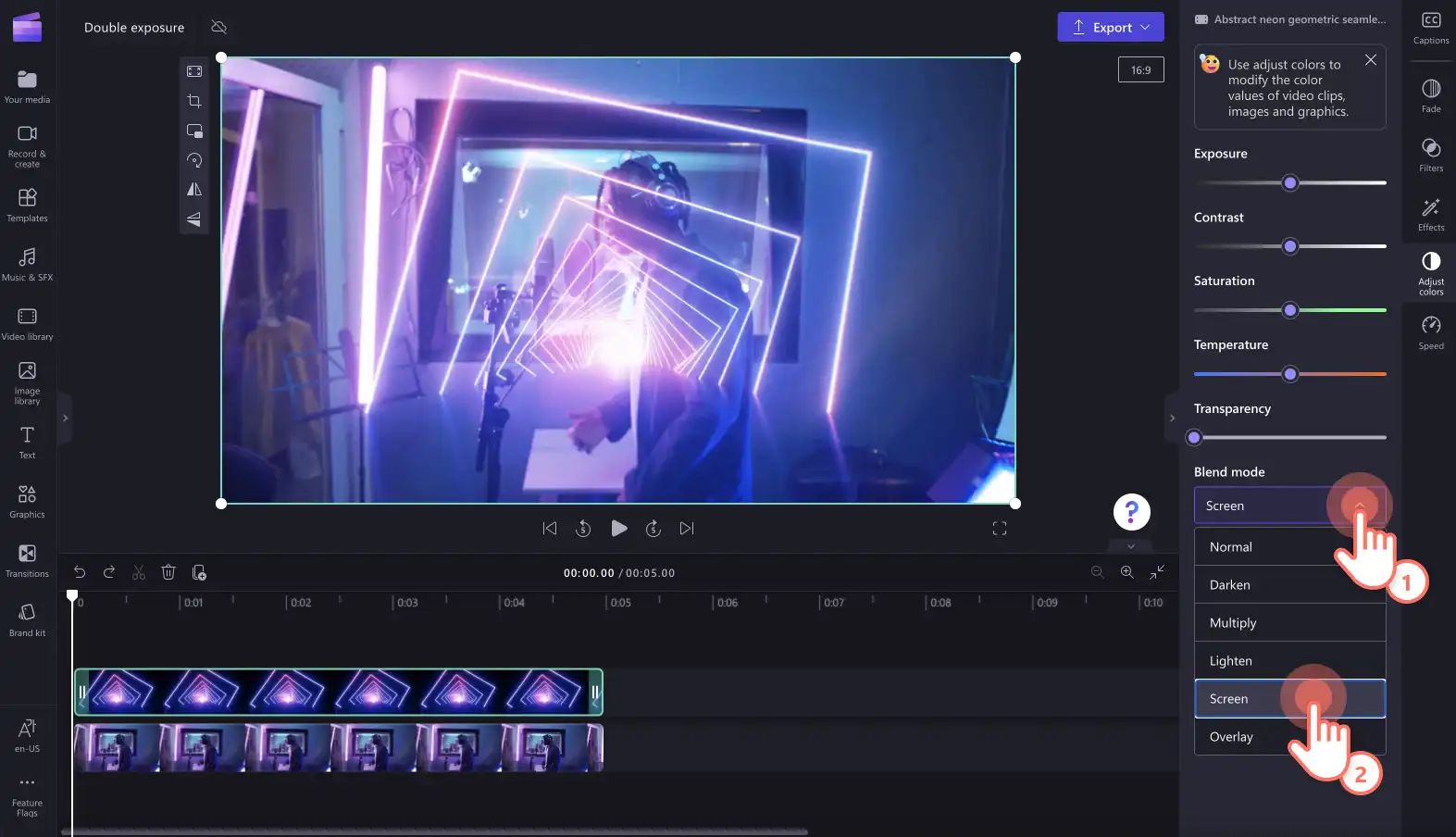Screen dimensions: 1456x837
Task: Open the Transitions sidebar tab
Action: click(27, 561)
